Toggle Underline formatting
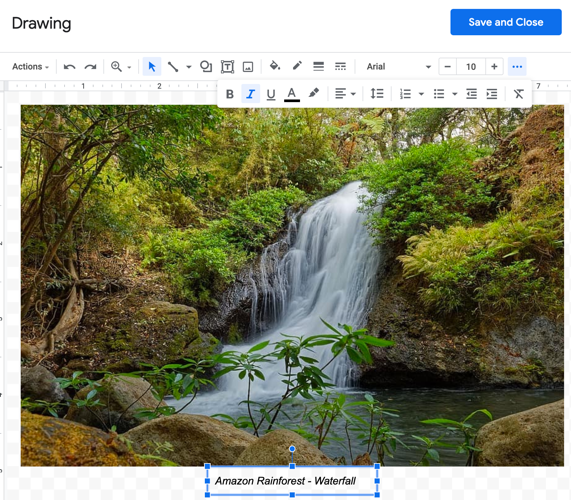571x500 pixels. (271, 94)
